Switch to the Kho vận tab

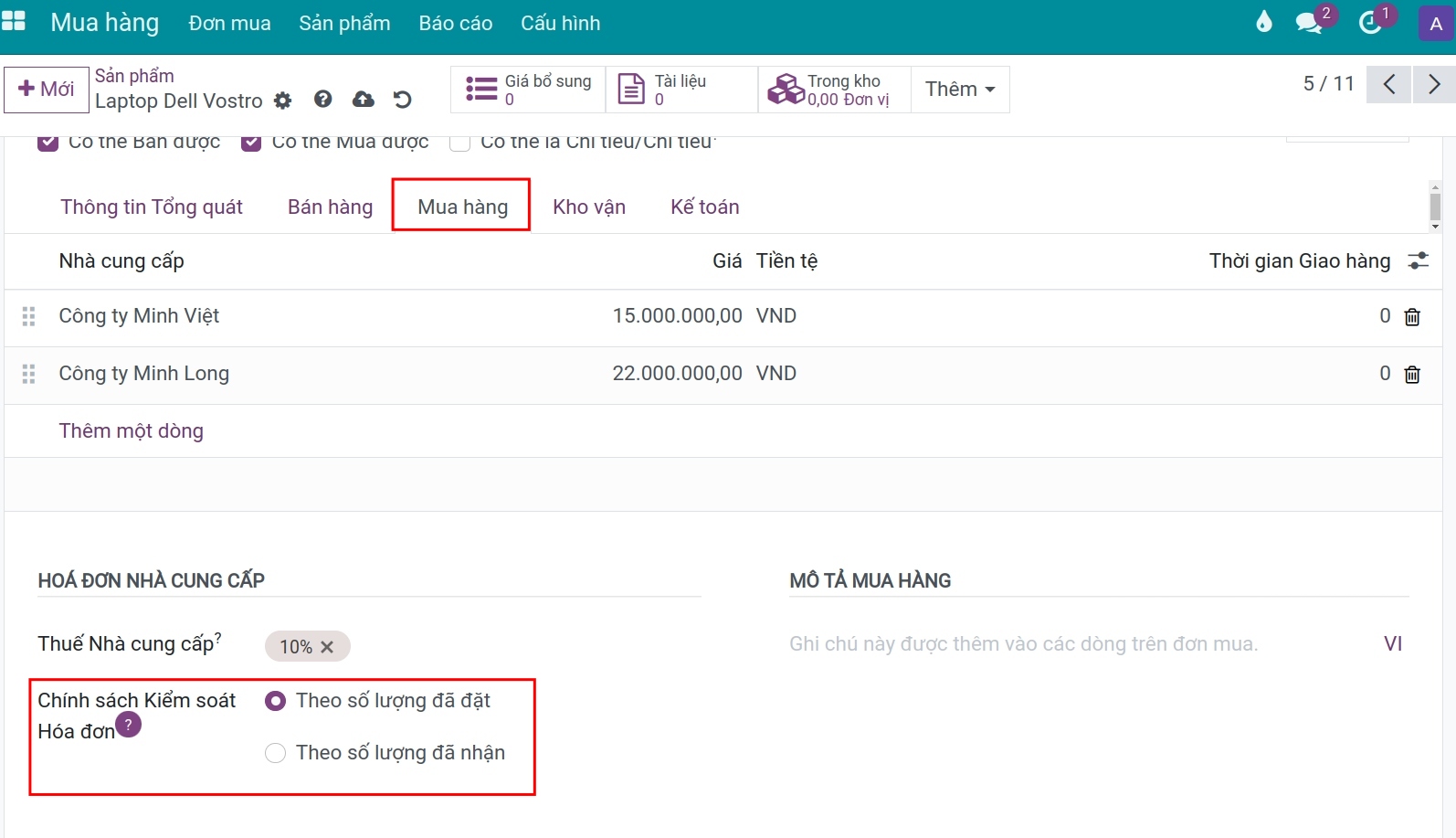coord(589,207)
